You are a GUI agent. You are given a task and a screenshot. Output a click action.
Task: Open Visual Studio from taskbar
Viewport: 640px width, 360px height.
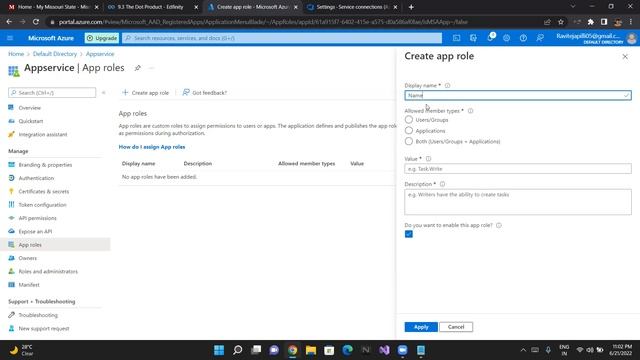click(x=384, y=350)
